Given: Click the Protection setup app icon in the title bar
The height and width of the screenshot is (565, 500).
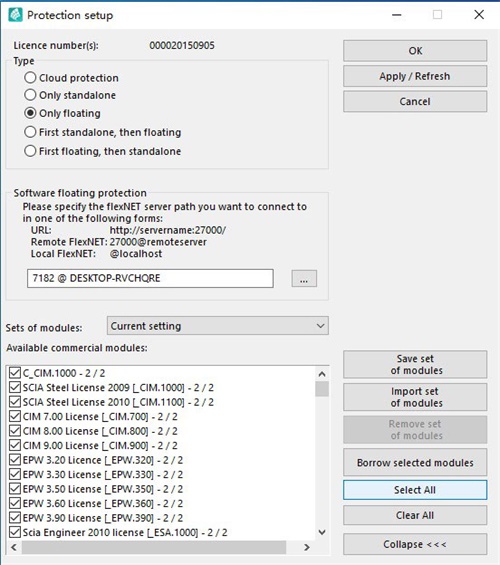Looking at the screenshot, I should click(x=15, y=15).
